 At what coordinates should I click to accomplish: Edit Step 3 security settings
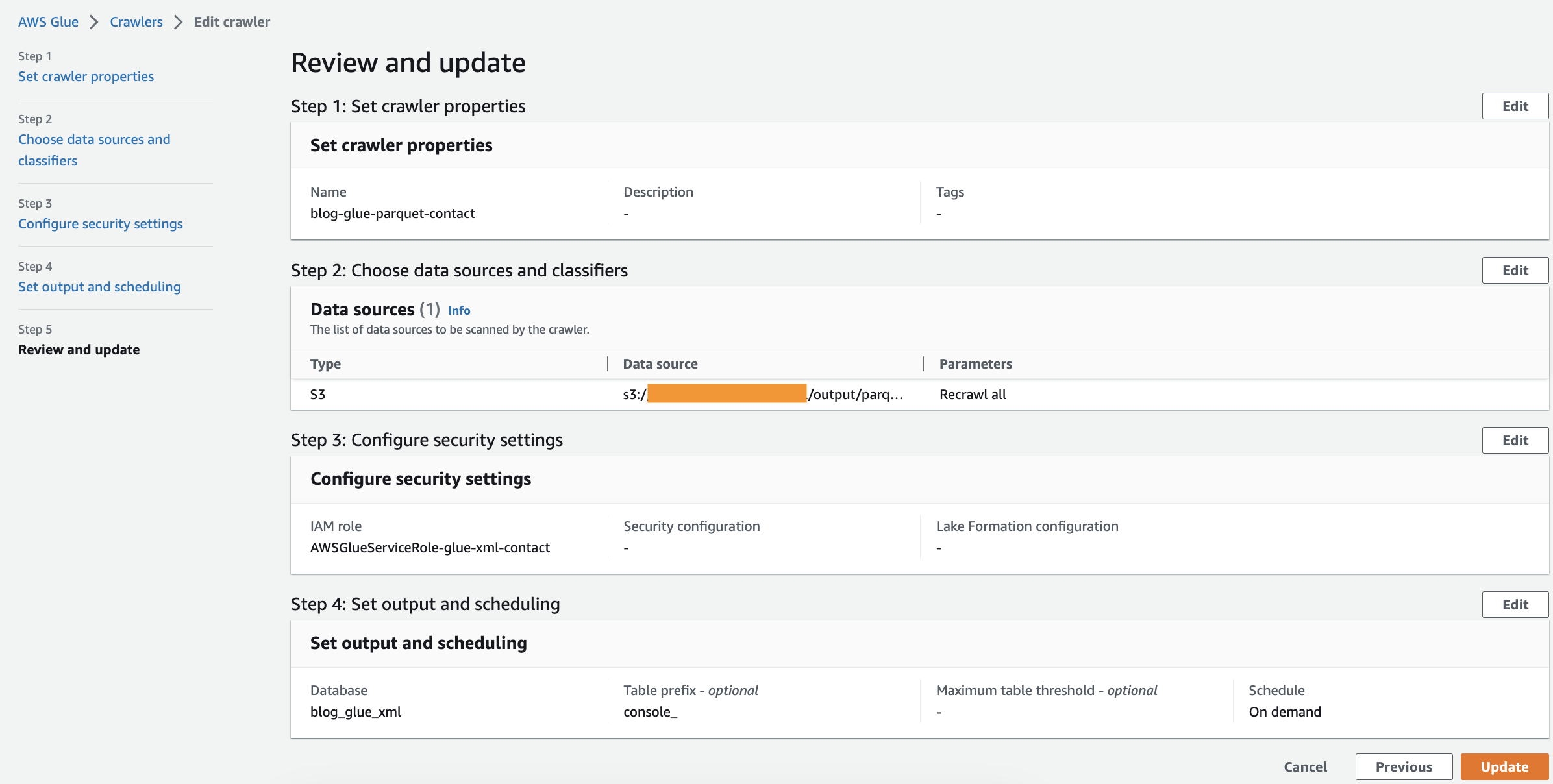pyautogui.click(x=1515, y=441)
